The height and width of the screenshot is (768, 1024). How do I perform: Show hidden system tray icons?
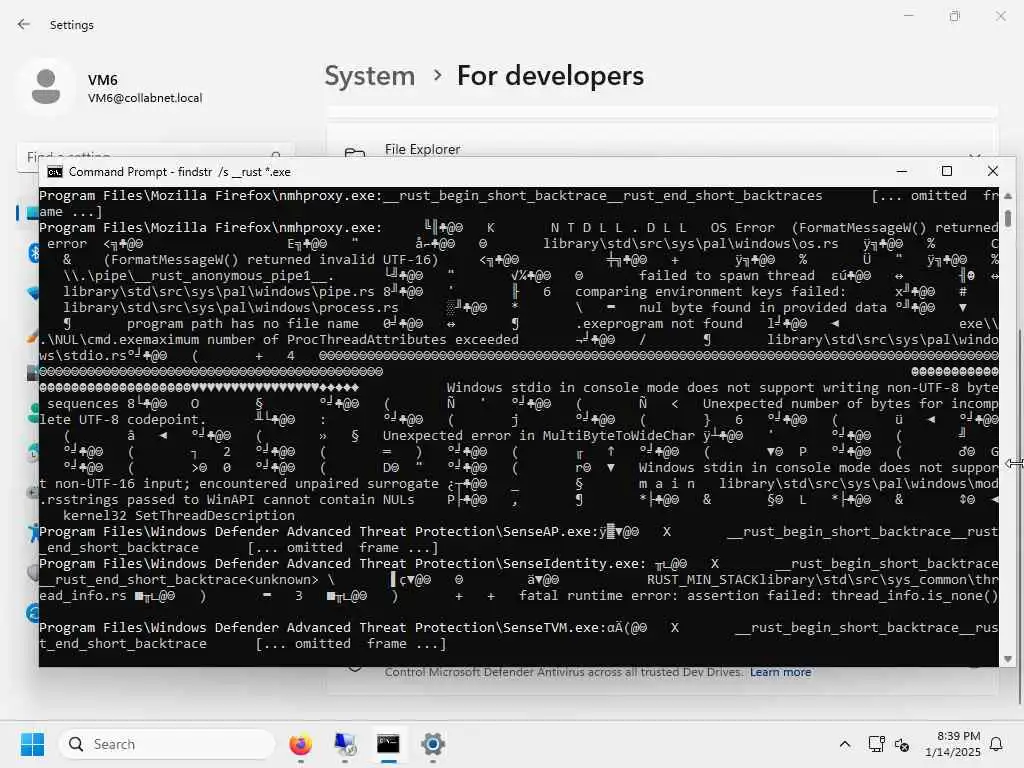click(x=844, y=744)
